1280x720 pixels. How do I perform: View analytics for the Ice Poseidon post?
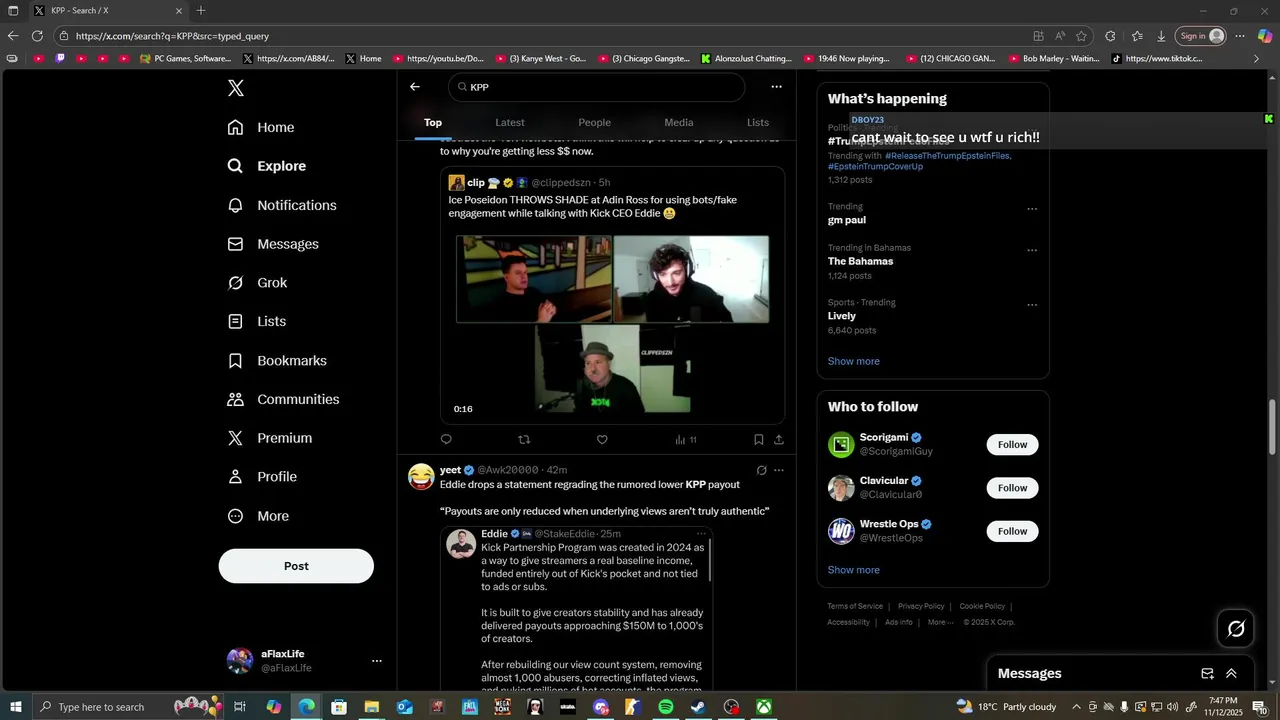(685, 439)
